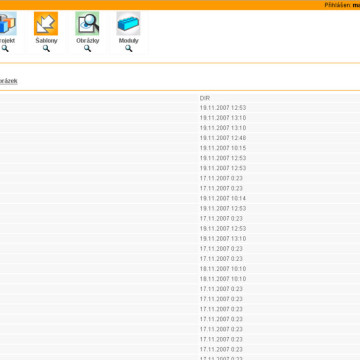Open the Moduly blue brick icon
360x360 pixels.
tap(128, 23)
